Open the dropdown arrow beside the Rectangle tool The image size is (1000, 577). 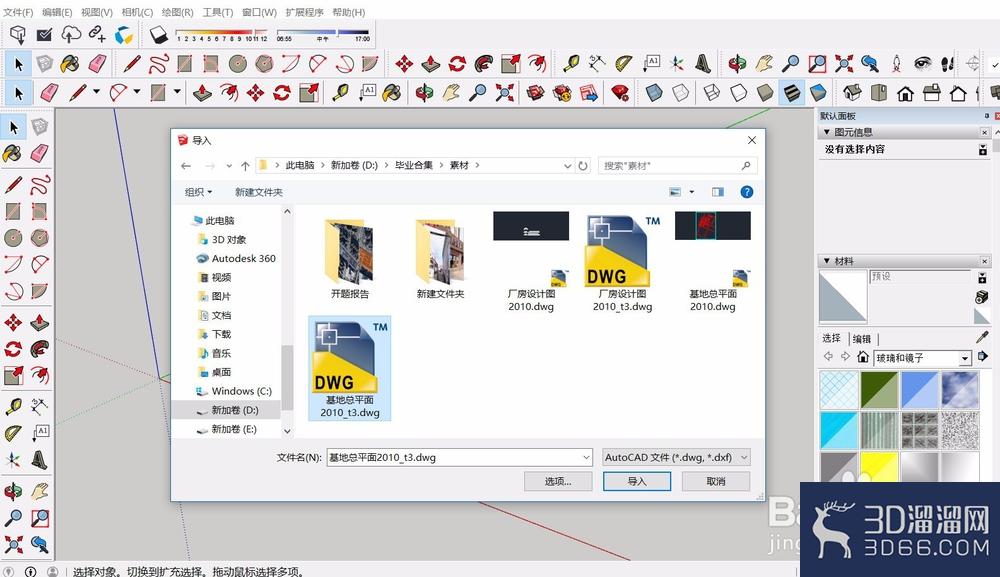177,92
